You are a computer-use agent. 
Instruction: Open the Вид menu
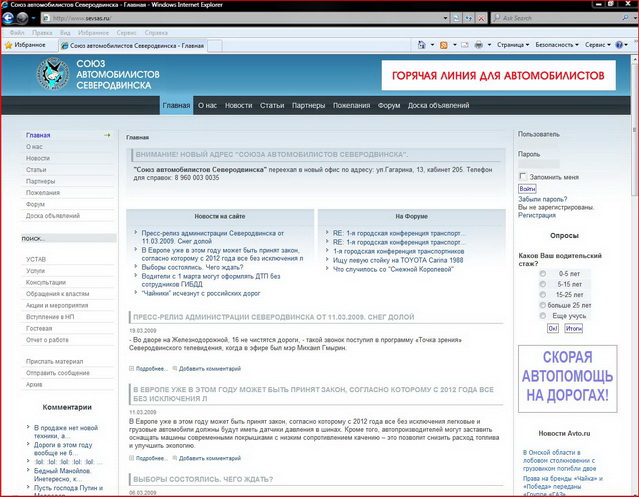pos(65,33)
